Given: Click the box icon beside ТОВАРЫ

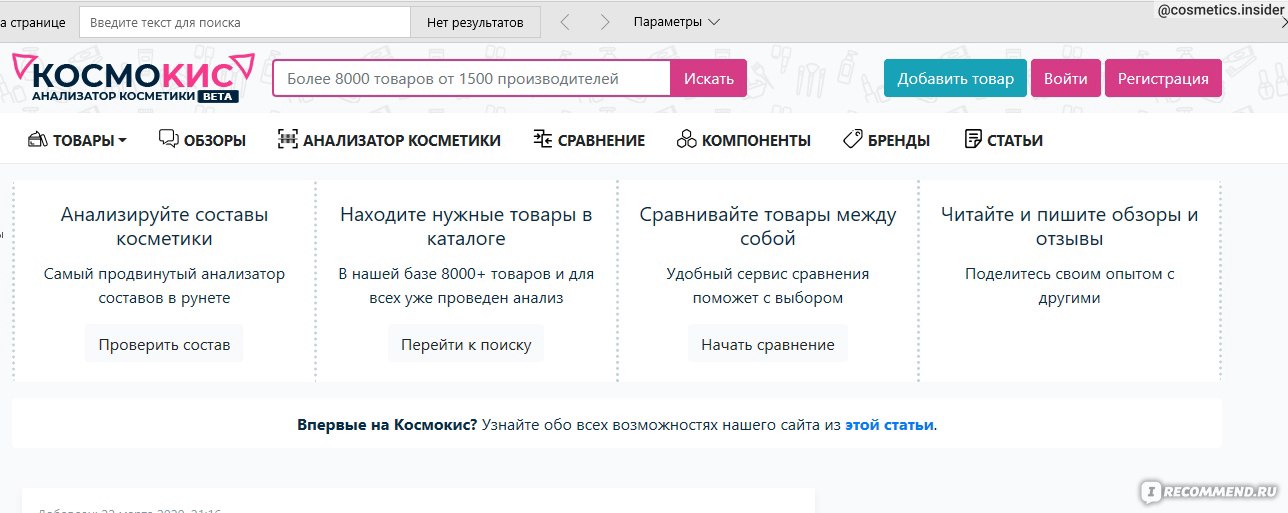Looking at the screenshot, I should (x=38, y=140).
